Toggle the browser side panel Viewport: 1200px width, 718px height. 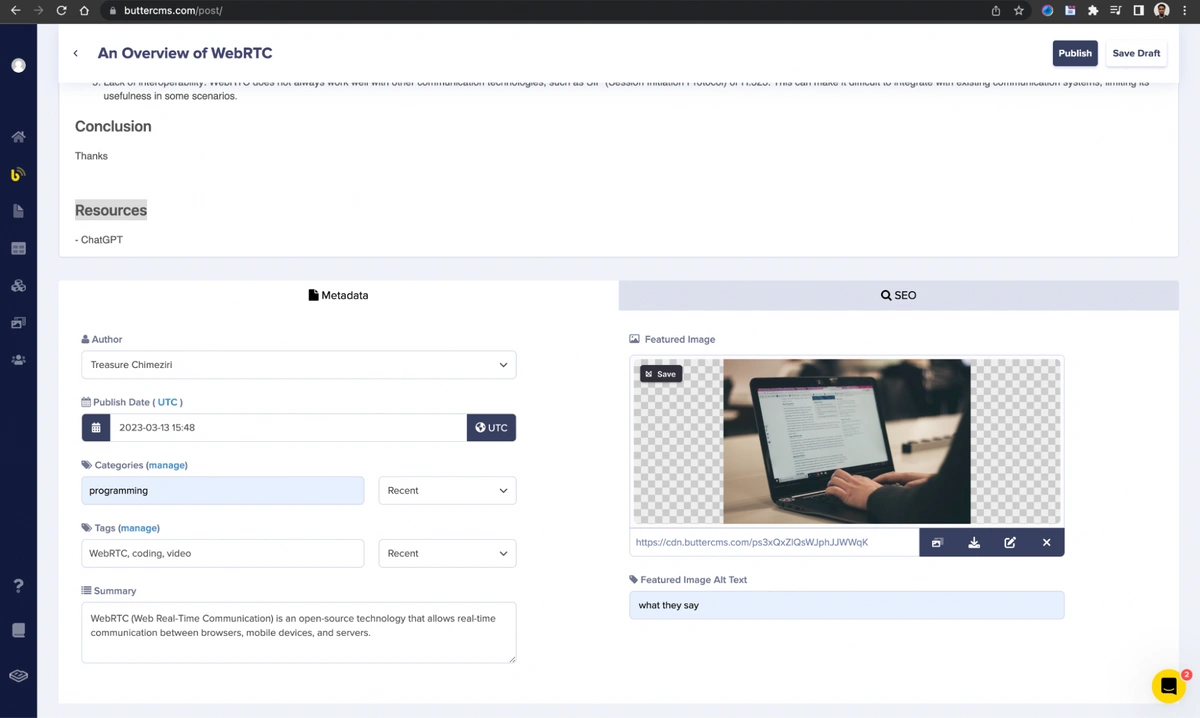[x=1138, y=10]
